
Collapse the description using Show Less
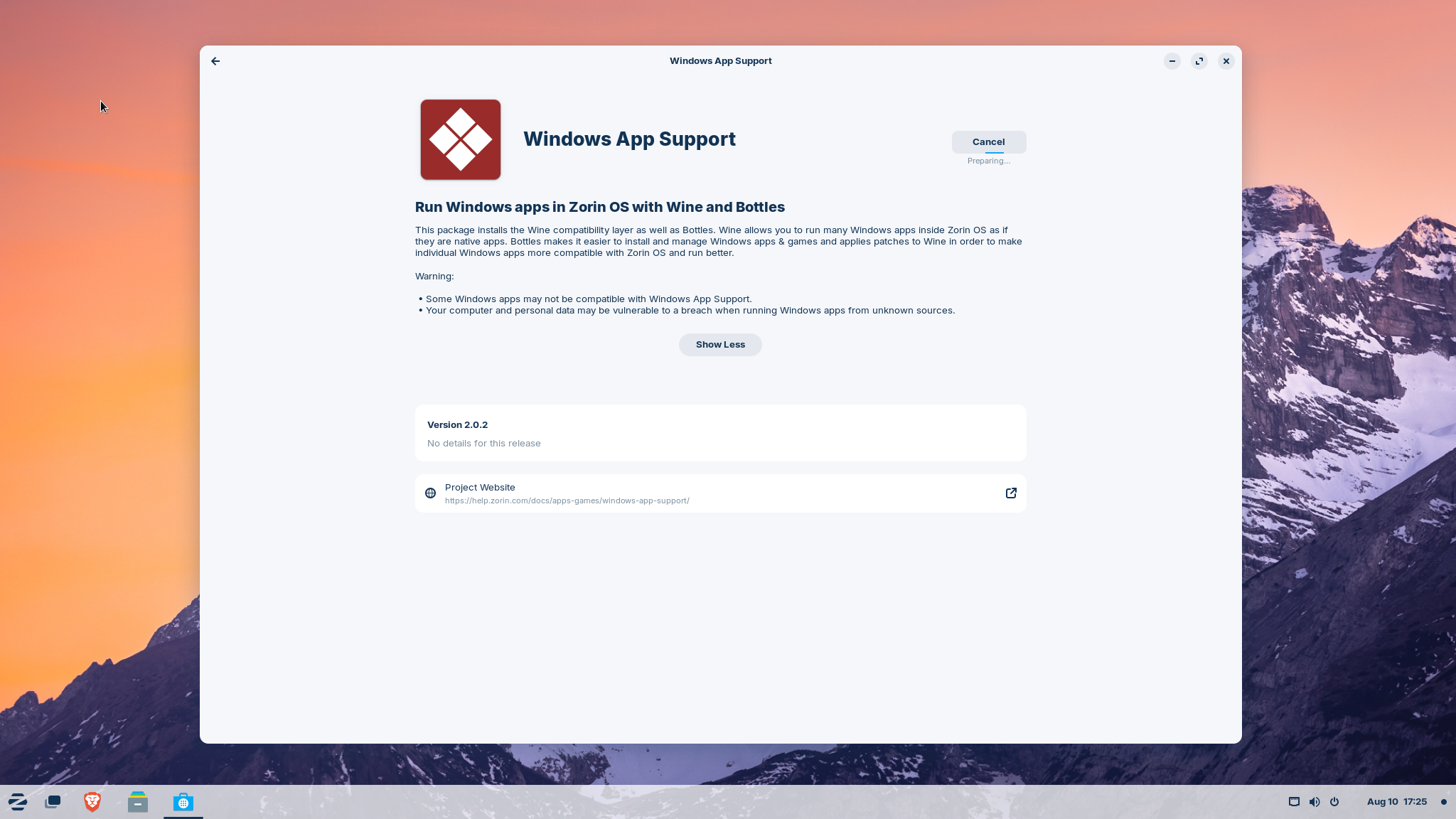tap(719, 344)
